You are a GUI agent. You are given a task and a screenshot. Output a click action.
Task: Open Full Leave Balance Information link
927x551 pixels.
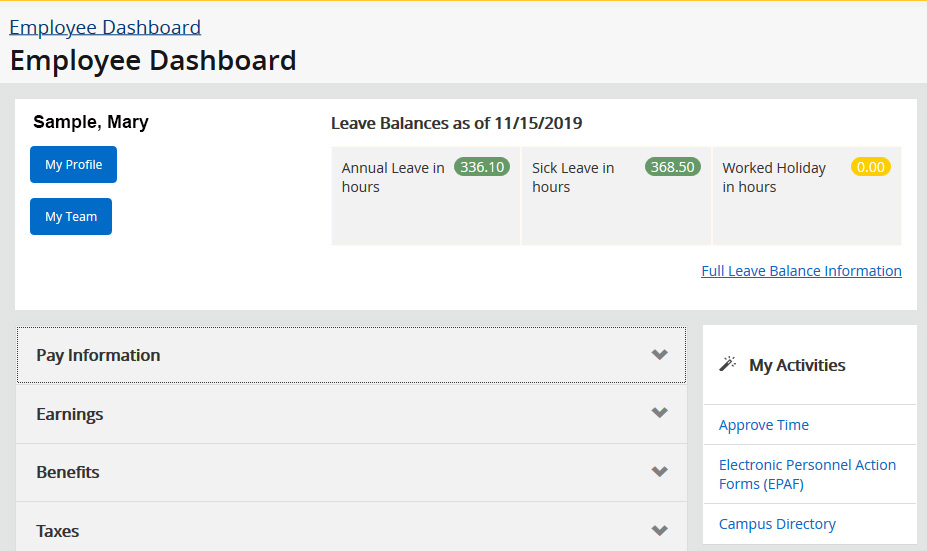pos(801,271)
